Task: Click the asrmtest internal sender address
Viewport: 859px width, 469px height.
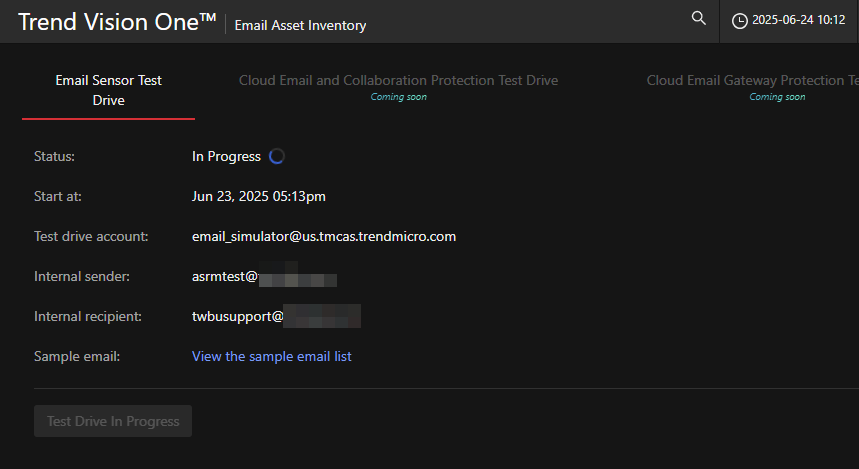Action: [264, 276]
